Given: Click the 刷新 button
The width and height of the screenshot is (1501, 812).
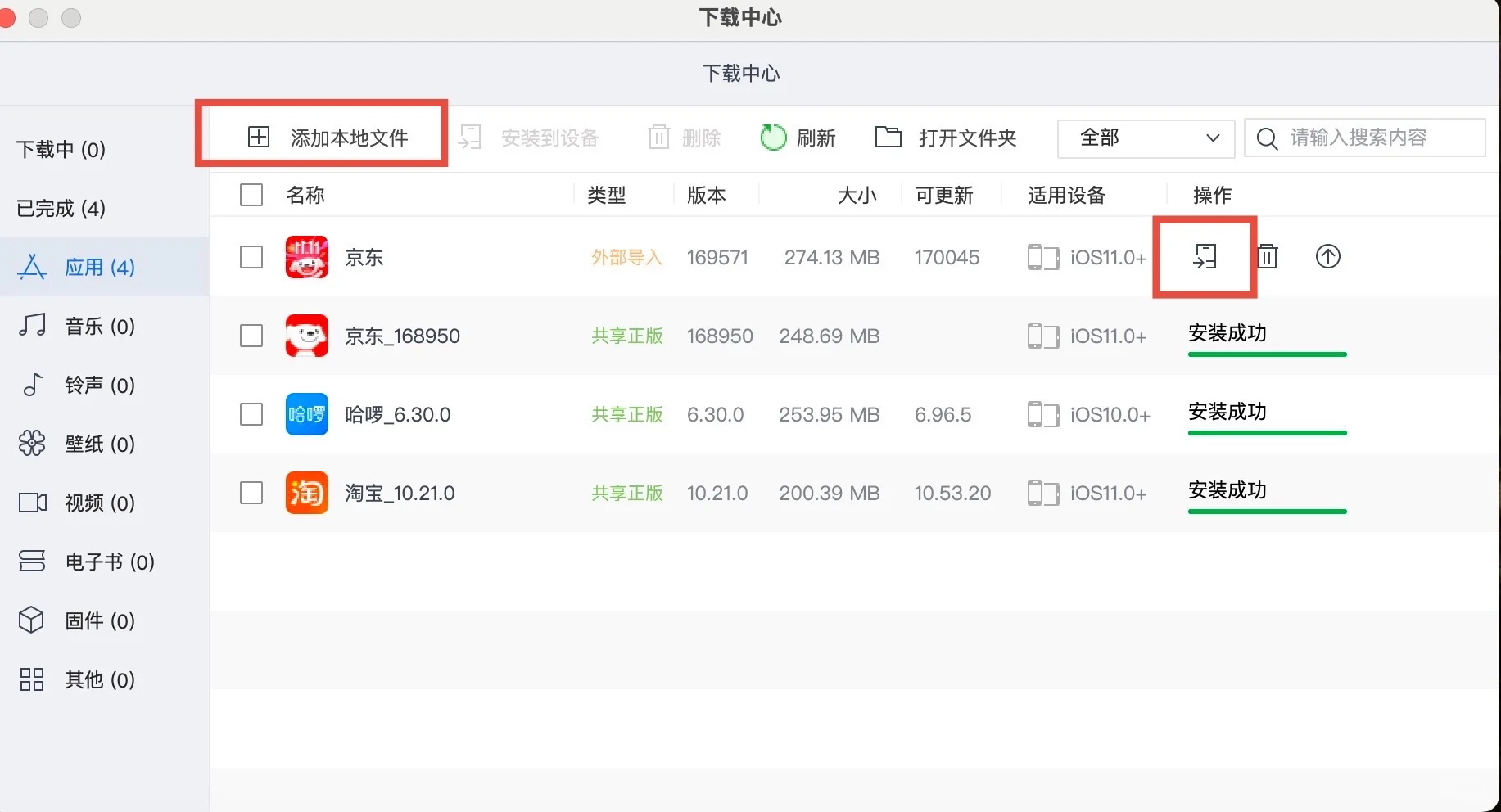Looking at the screenshot, I should point(798,138).
